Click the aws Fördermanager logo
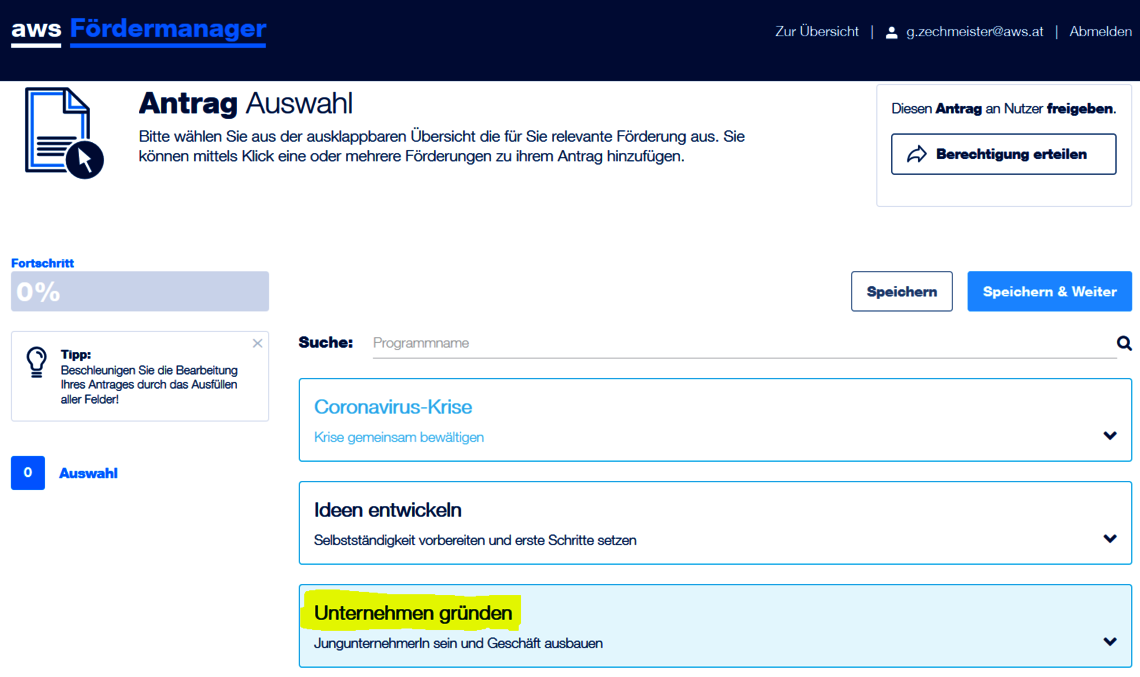Image resolution: width=1140 pixels, height=677 pixels. click(139, 31)
